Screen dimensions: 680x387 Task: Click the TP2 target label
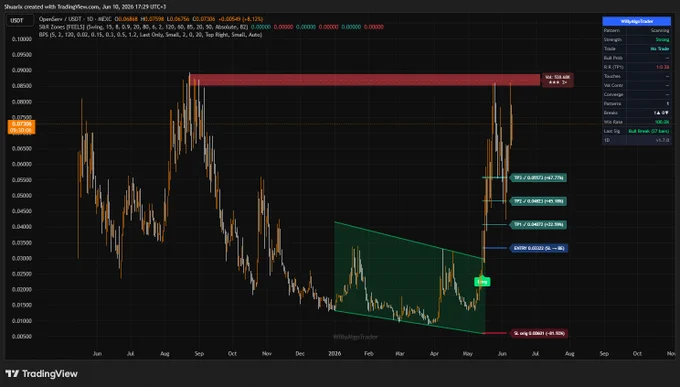[x=538, y=201]
